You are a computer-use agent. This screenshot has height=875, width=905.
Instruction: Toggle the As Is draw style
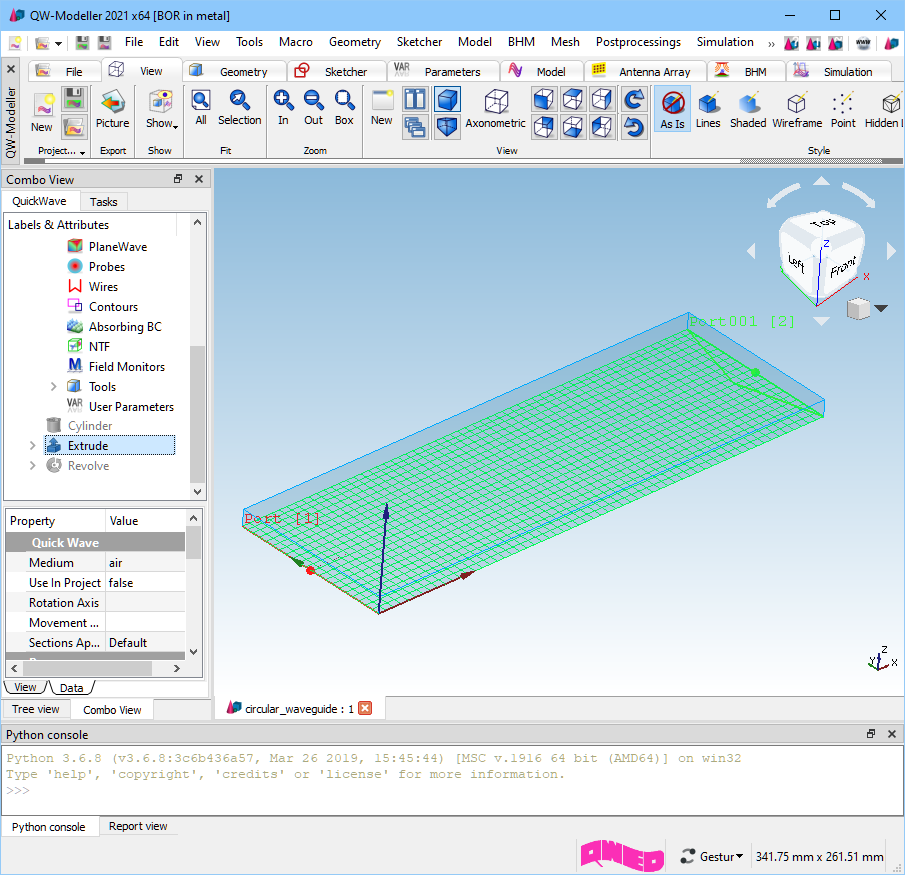click(x=672, y=110)
